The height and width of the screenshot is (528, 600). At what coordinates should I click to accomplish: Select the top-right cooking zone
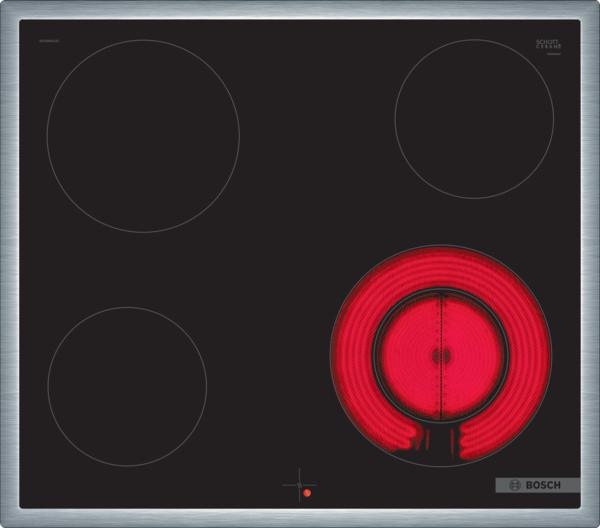(x=473, y=118)
